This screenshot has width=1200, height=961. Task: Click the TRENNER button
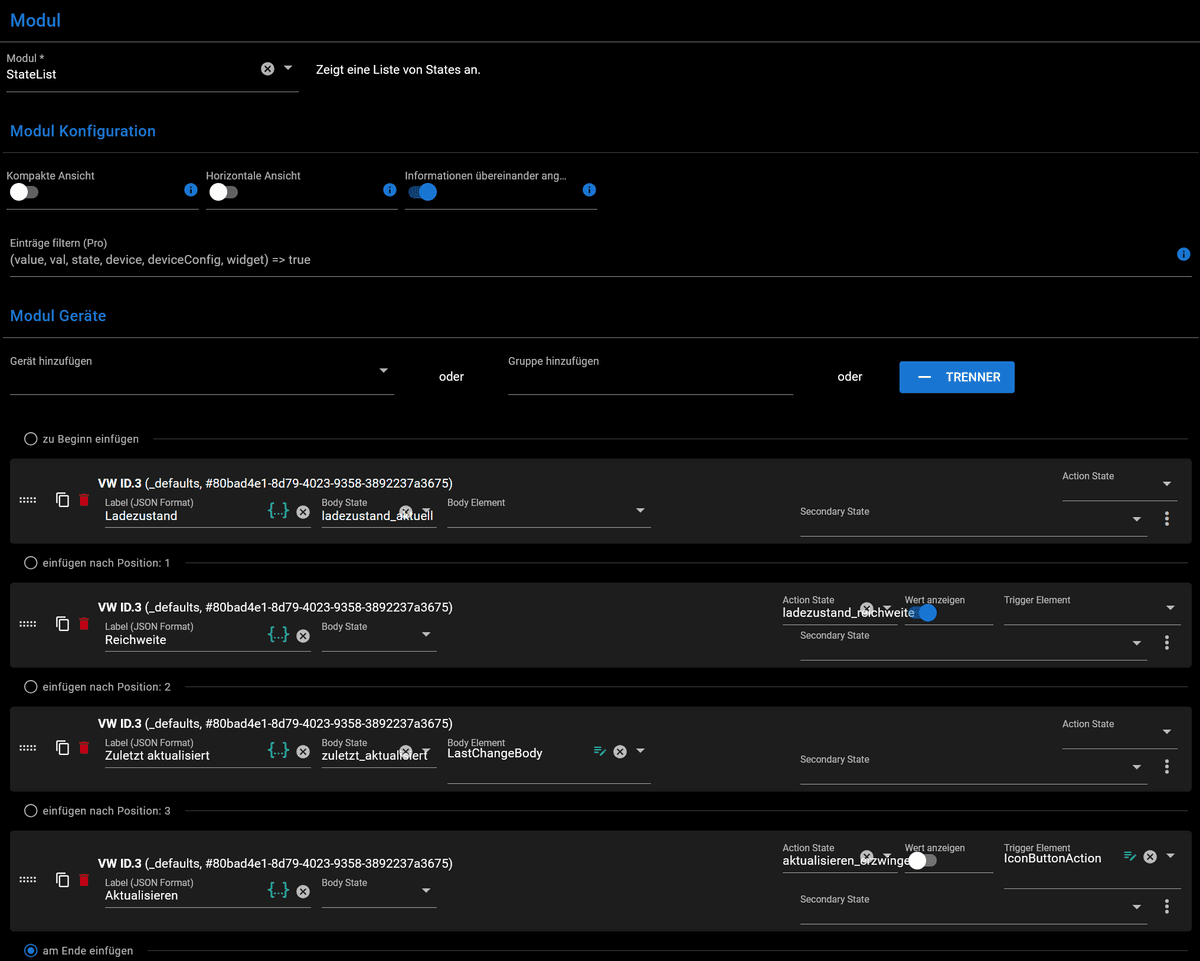957,377
